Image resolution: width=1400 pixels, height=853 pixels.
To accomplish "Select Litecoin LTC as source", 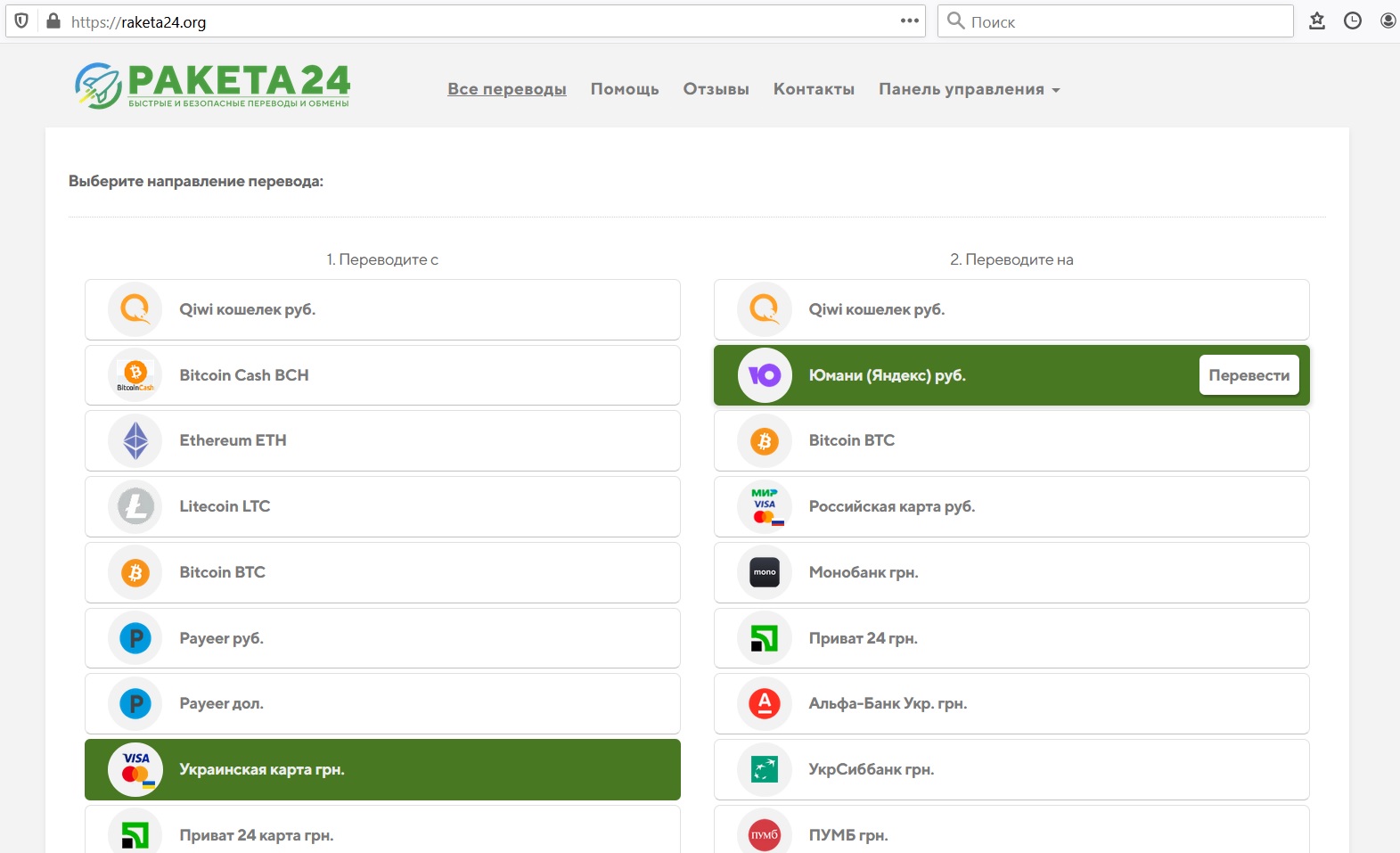I will click(382, 506).
